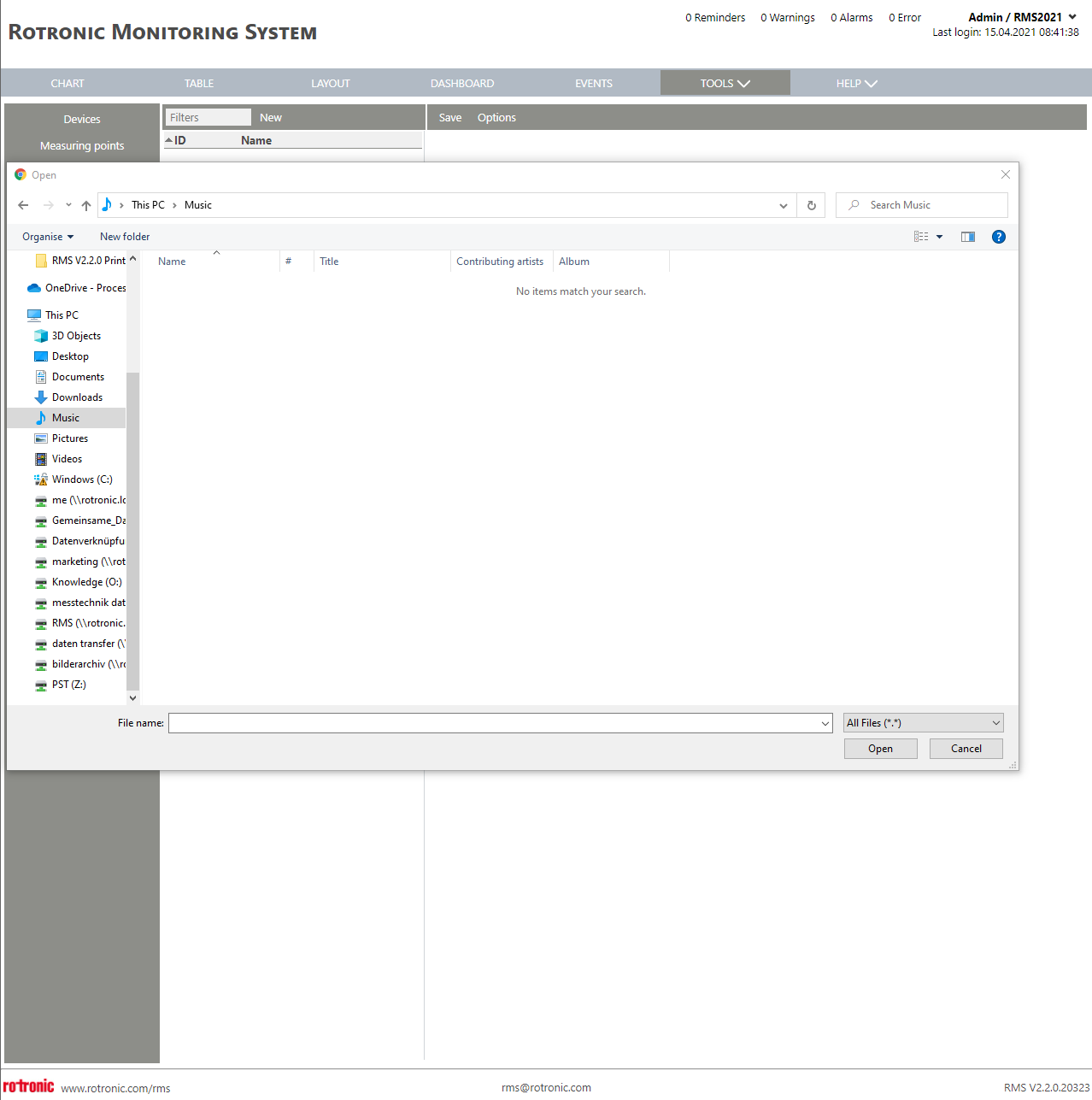Image resolution: width=1092 pixels, height=1100 pixels.
Task: Close the Open dialog with X
Action: click(x=1006, y=174)
